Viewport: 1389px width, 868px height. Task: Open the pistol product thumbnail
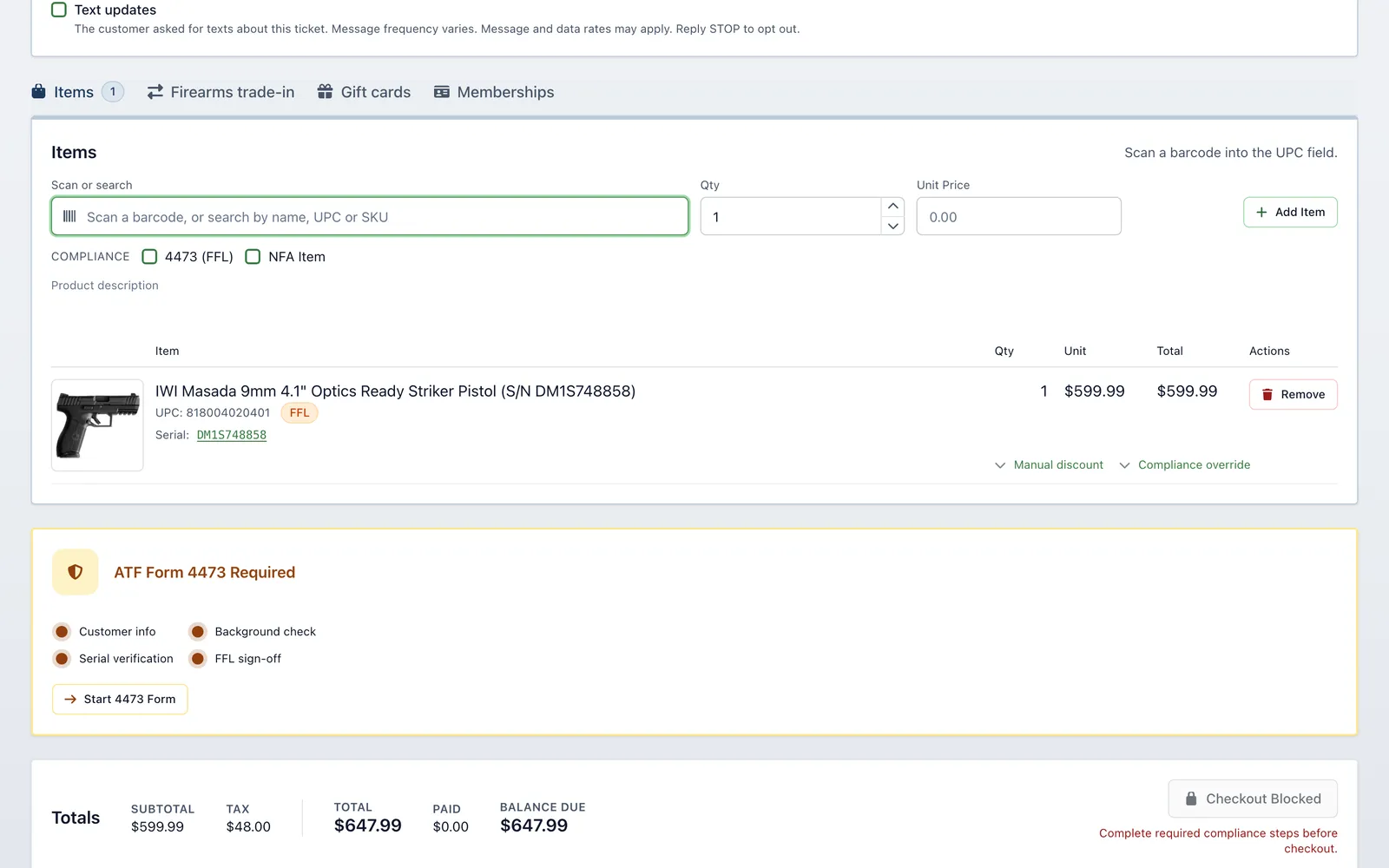pyautogui.click(x=97, y=425)
